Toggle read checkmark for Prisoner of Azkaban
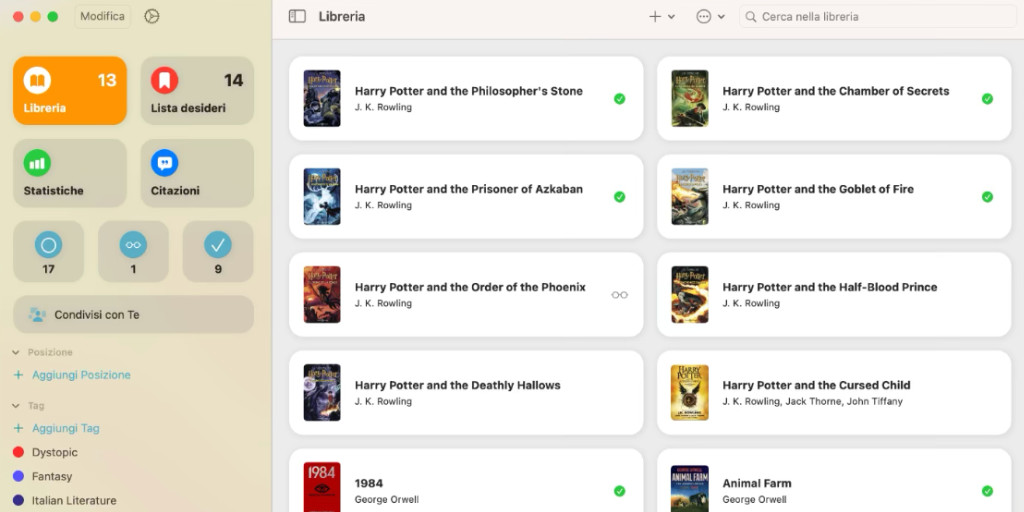The image size is (1024, 512). point(620,197)
